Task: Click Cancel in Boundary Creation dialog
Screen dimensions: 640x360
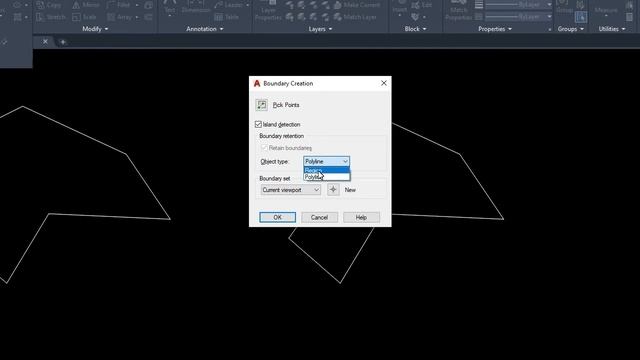Action: pos(319,217)
